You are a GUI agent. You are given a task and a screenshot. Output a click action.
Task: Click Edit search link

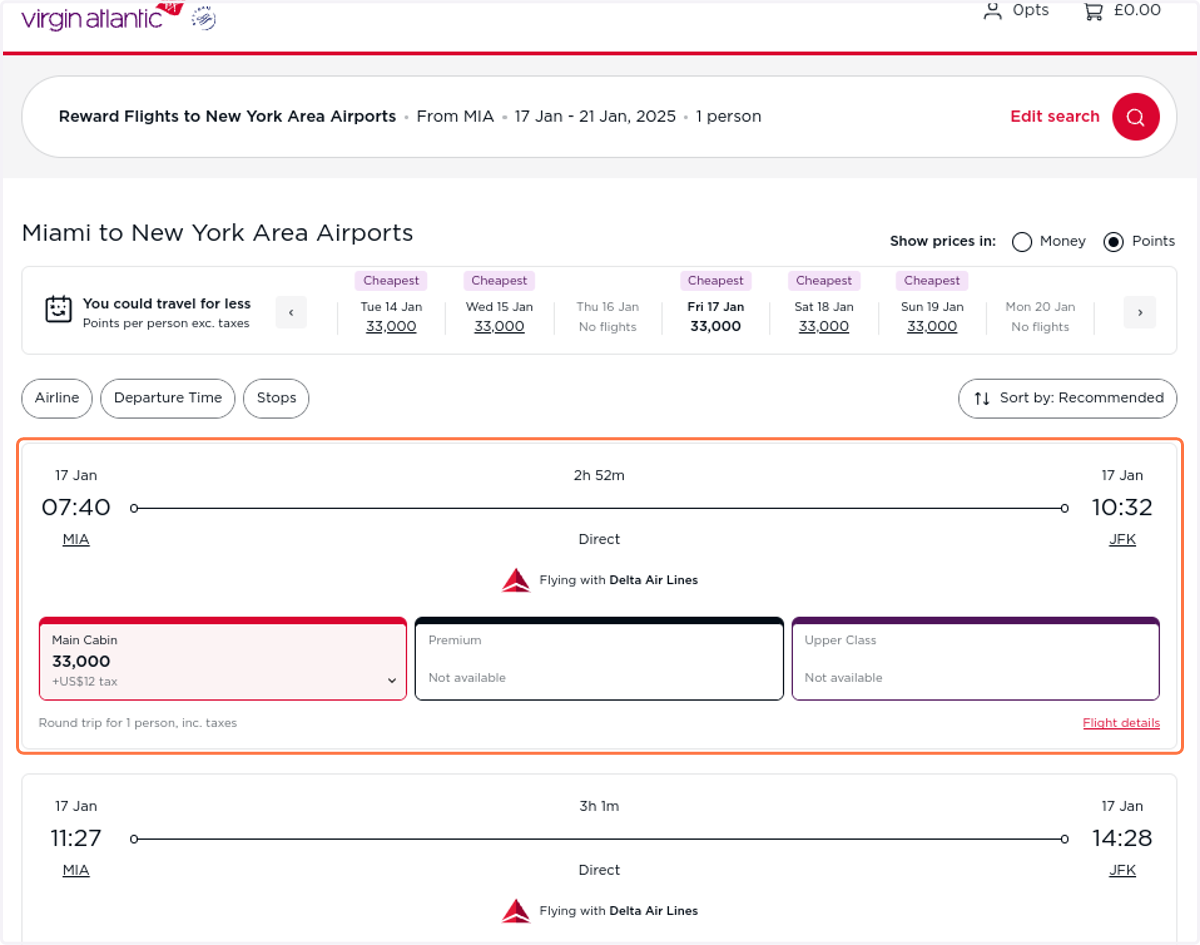[x=1055, y=117]
